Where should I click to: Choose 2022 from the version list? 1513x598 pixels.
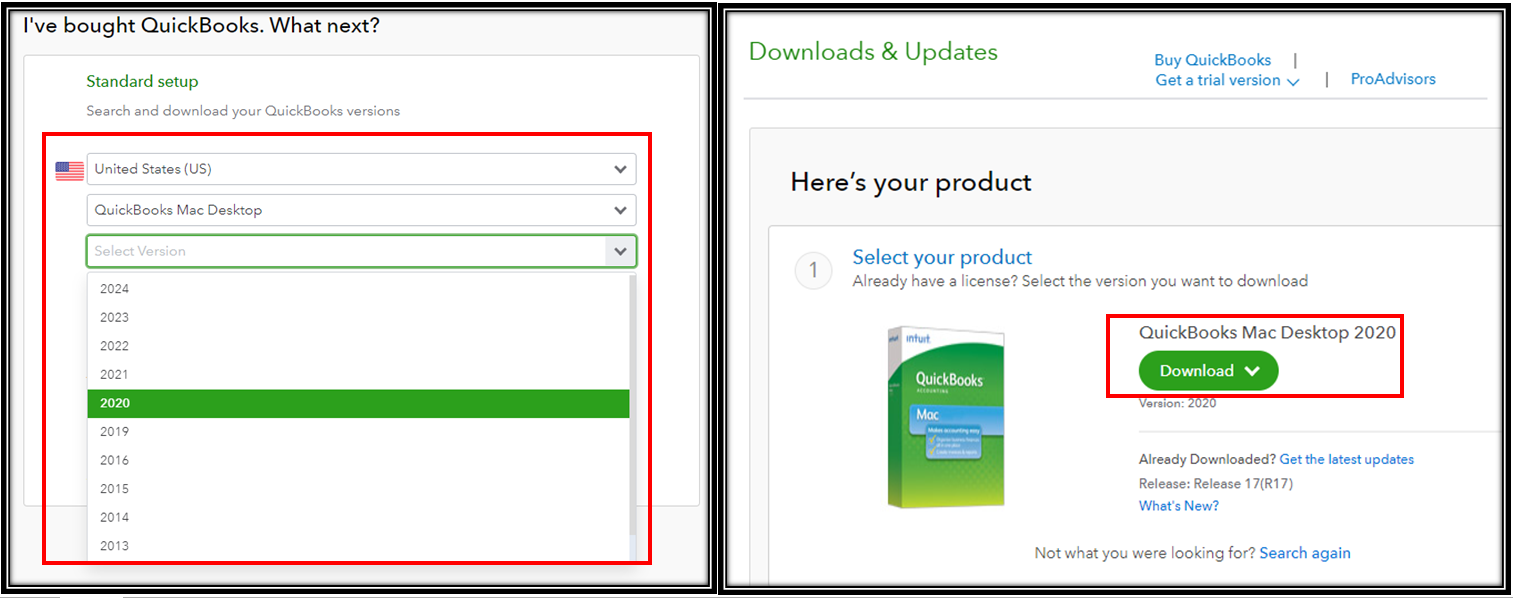[x=358, y=346]
